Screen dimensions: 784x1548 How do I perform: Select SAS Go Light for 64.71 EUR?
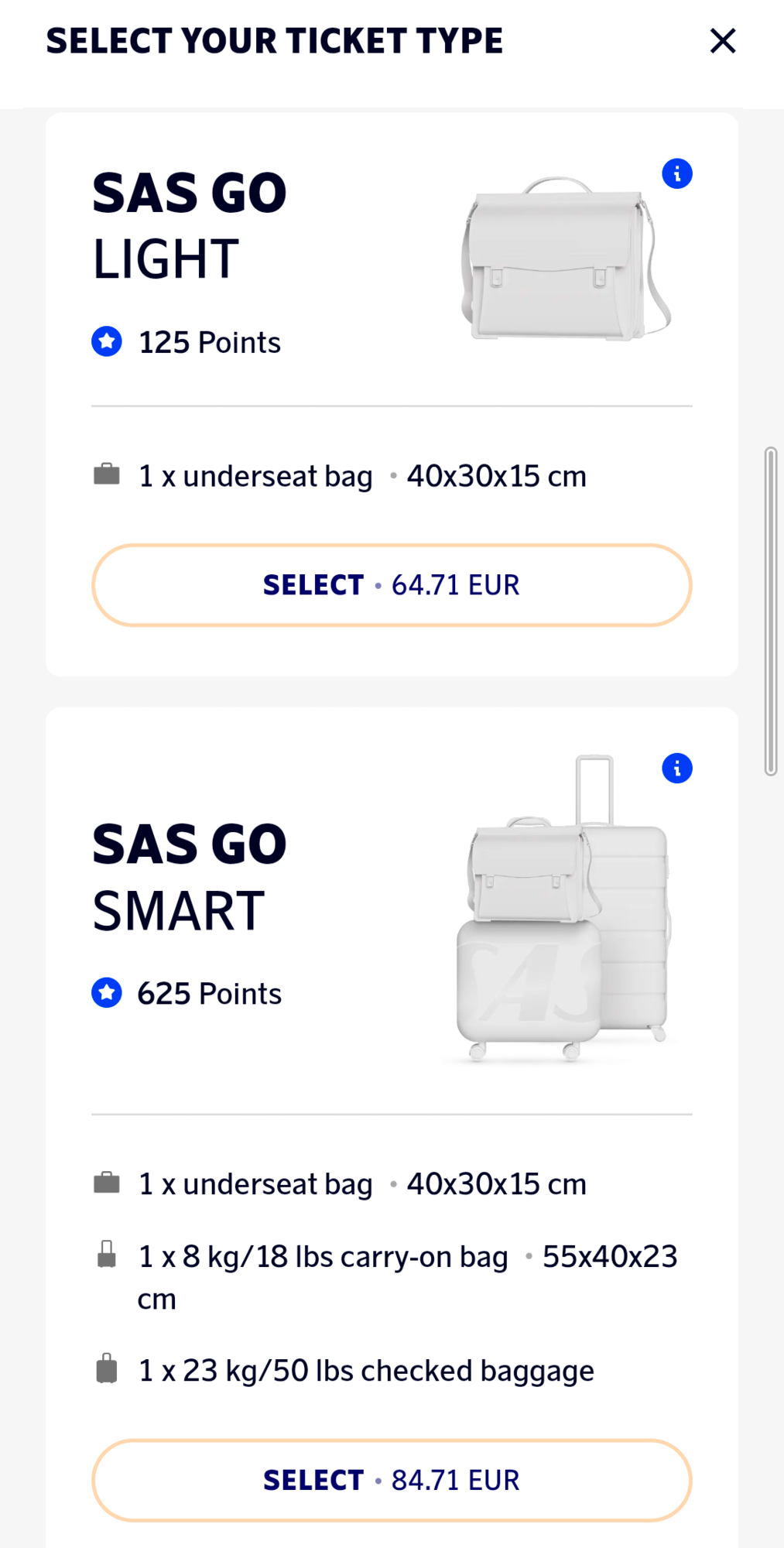coord(392,585)
